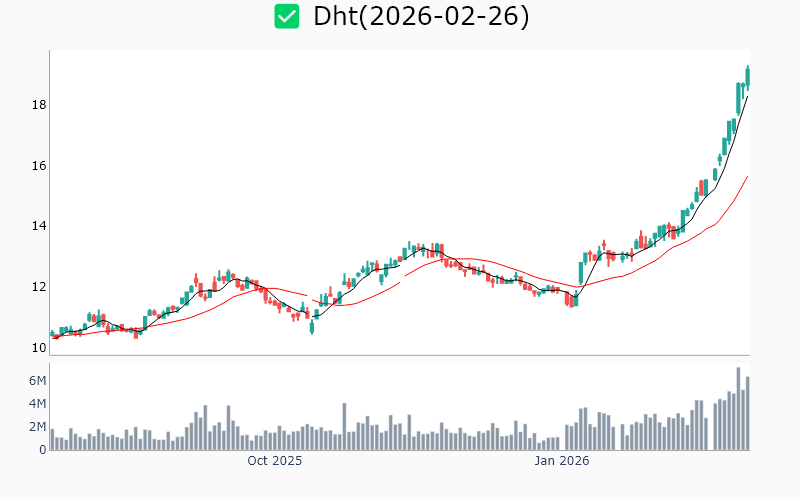Click the right end of the black average line
The height and width of the screenshot is (500, 800).
coord(747,96)
